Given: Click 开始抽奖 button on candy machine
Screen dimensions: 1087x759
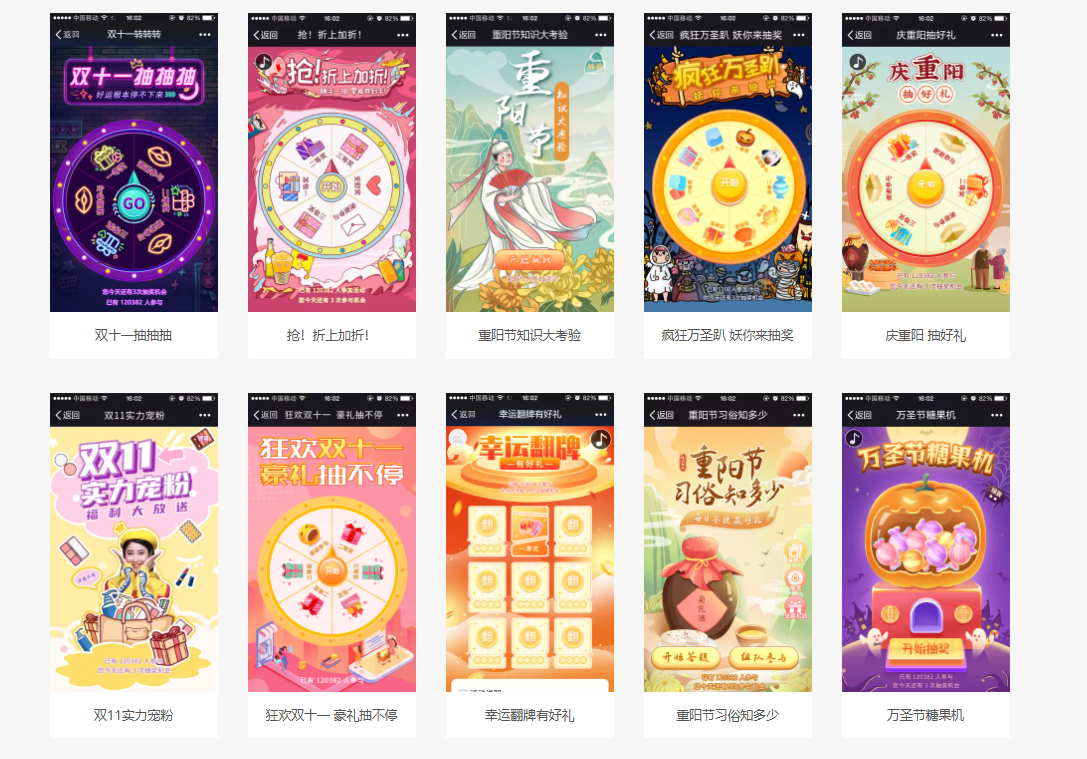Looking at the screenshot, I should pos(925,649).
